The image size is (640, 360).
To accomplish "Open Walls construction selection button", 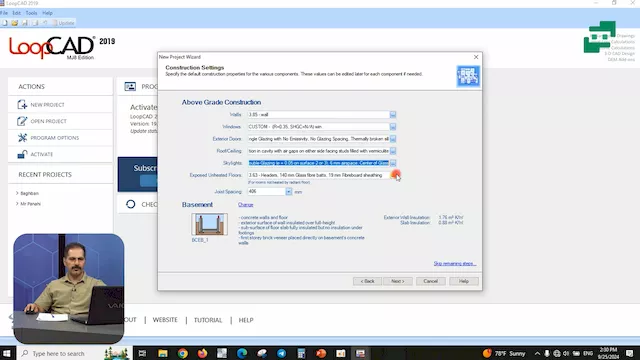I will click(393, 115).
